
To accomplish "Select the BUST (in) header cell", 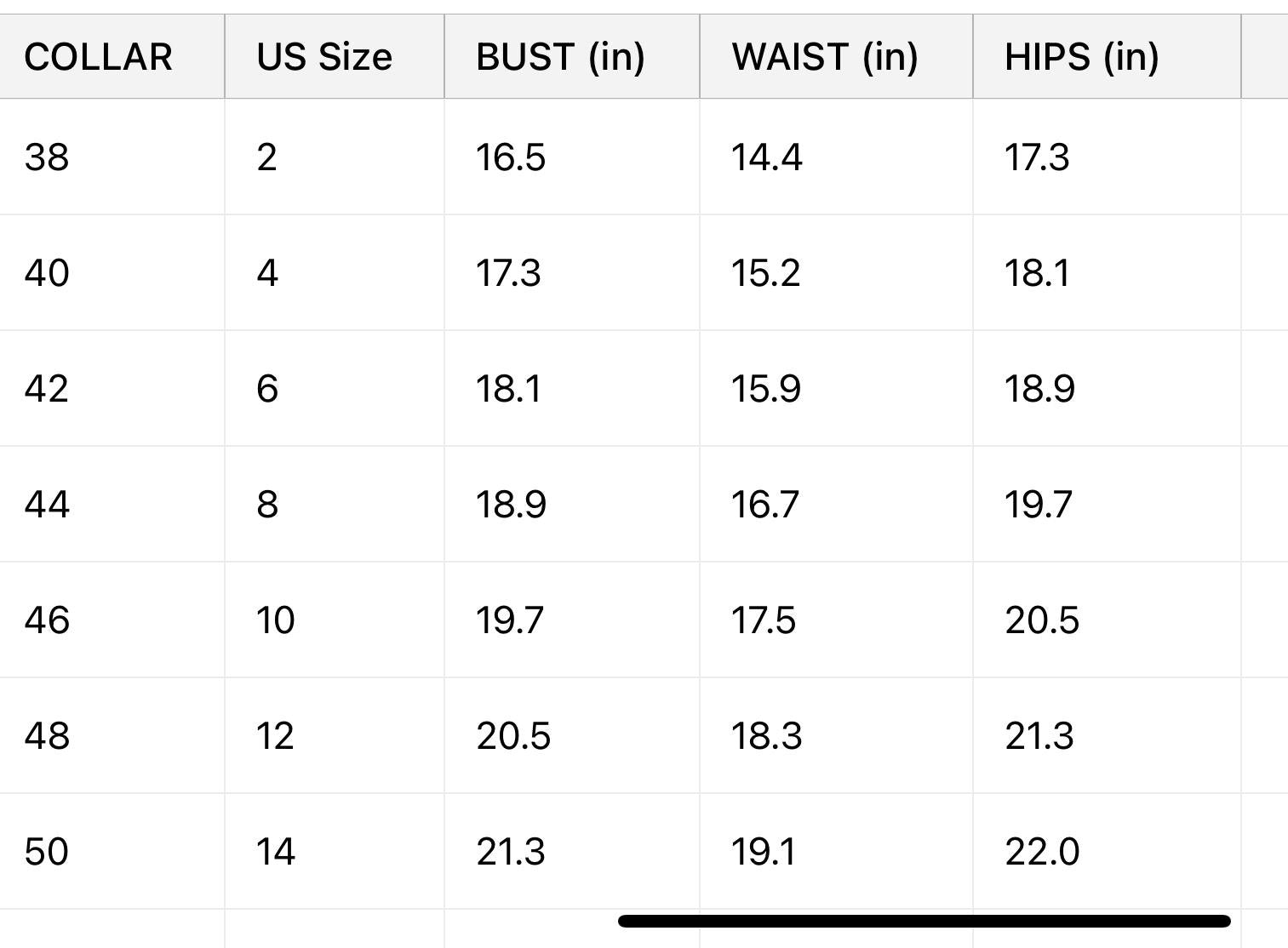I will click(x=560, y=57).
